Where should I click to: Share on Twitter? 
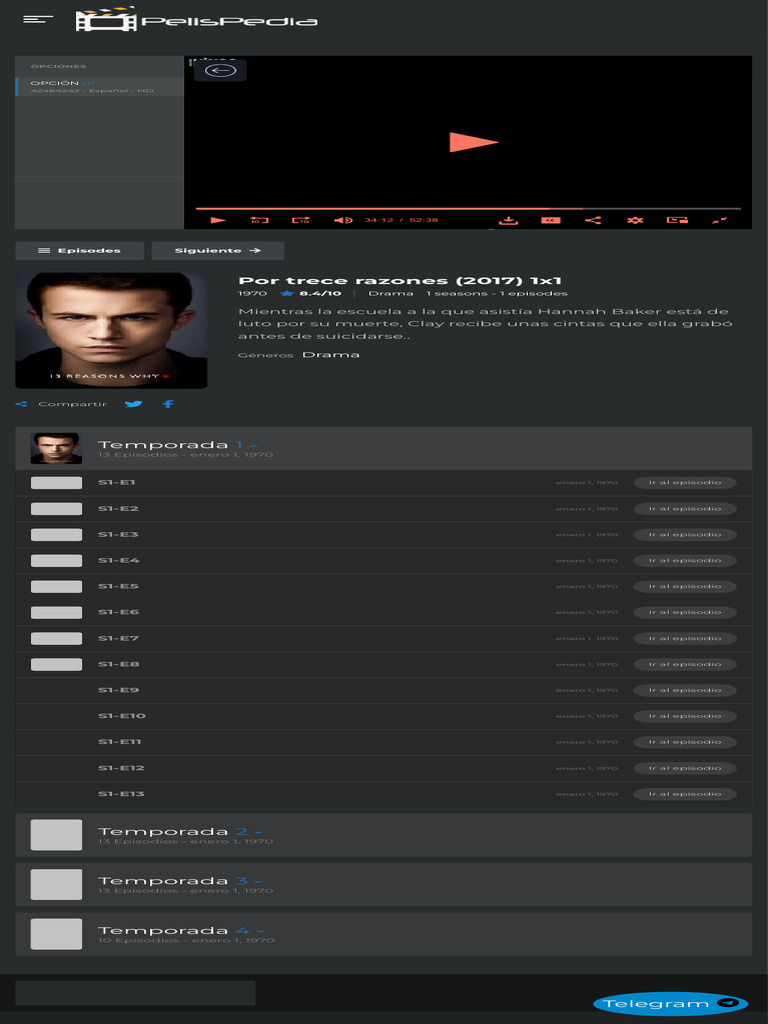[133, 404]
